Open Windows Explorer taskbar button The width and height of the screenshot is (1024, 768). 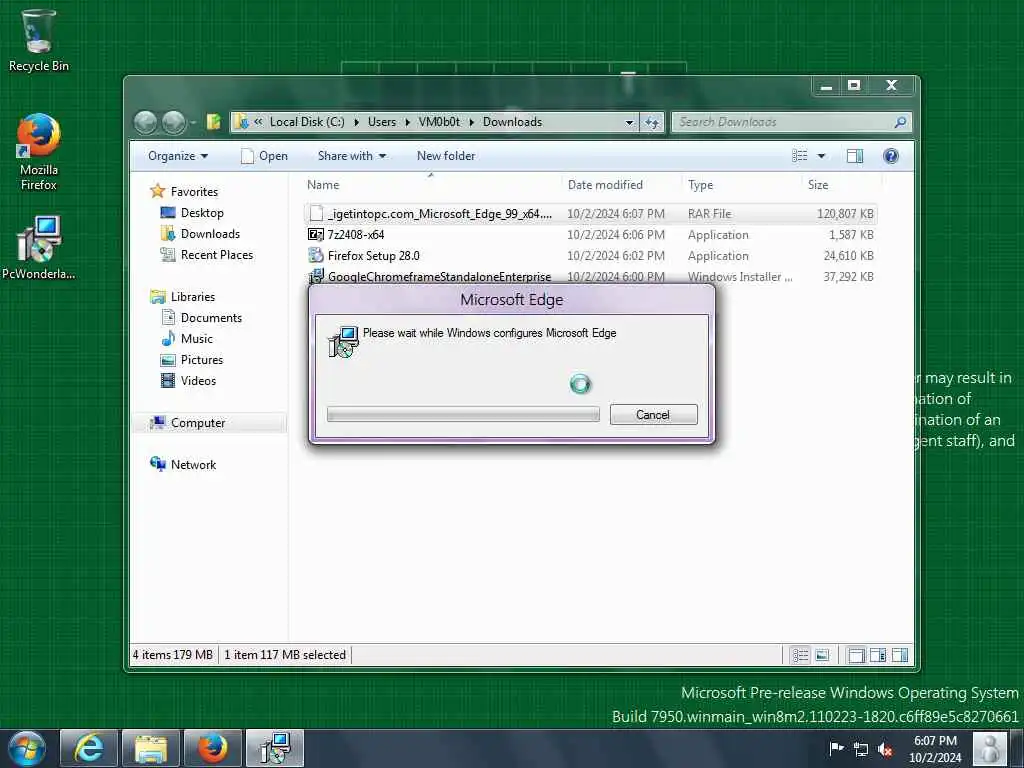point(151,748)
